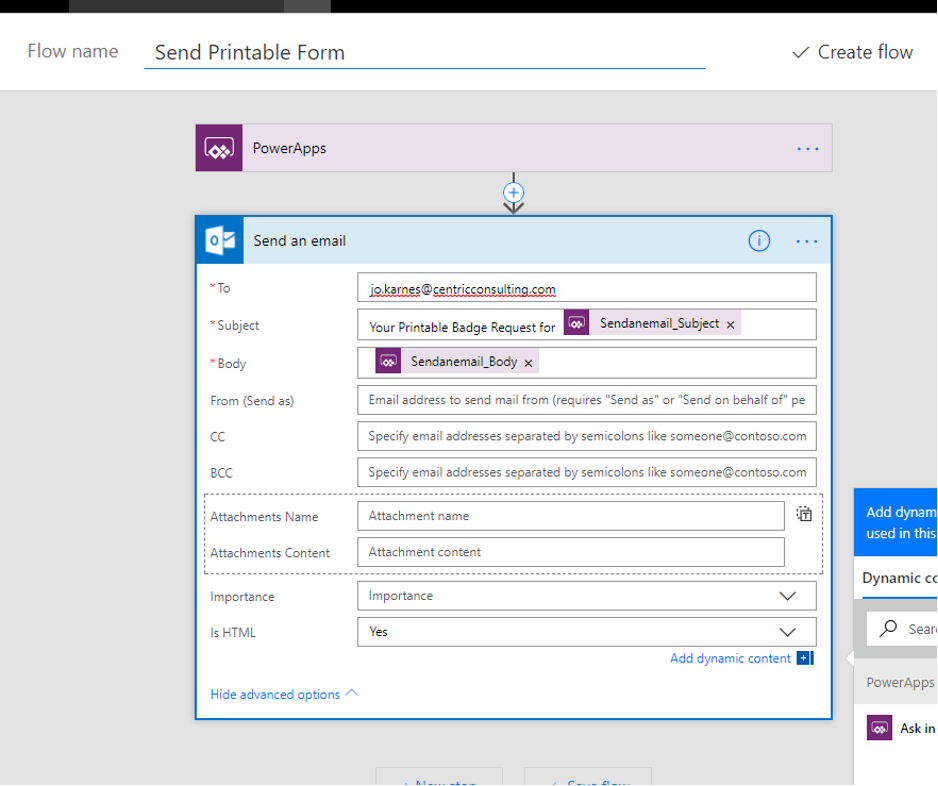The width and height of the screenshot is (938, 786).
Task: Click the Flow name text field
Action: (x=424, y=53)
